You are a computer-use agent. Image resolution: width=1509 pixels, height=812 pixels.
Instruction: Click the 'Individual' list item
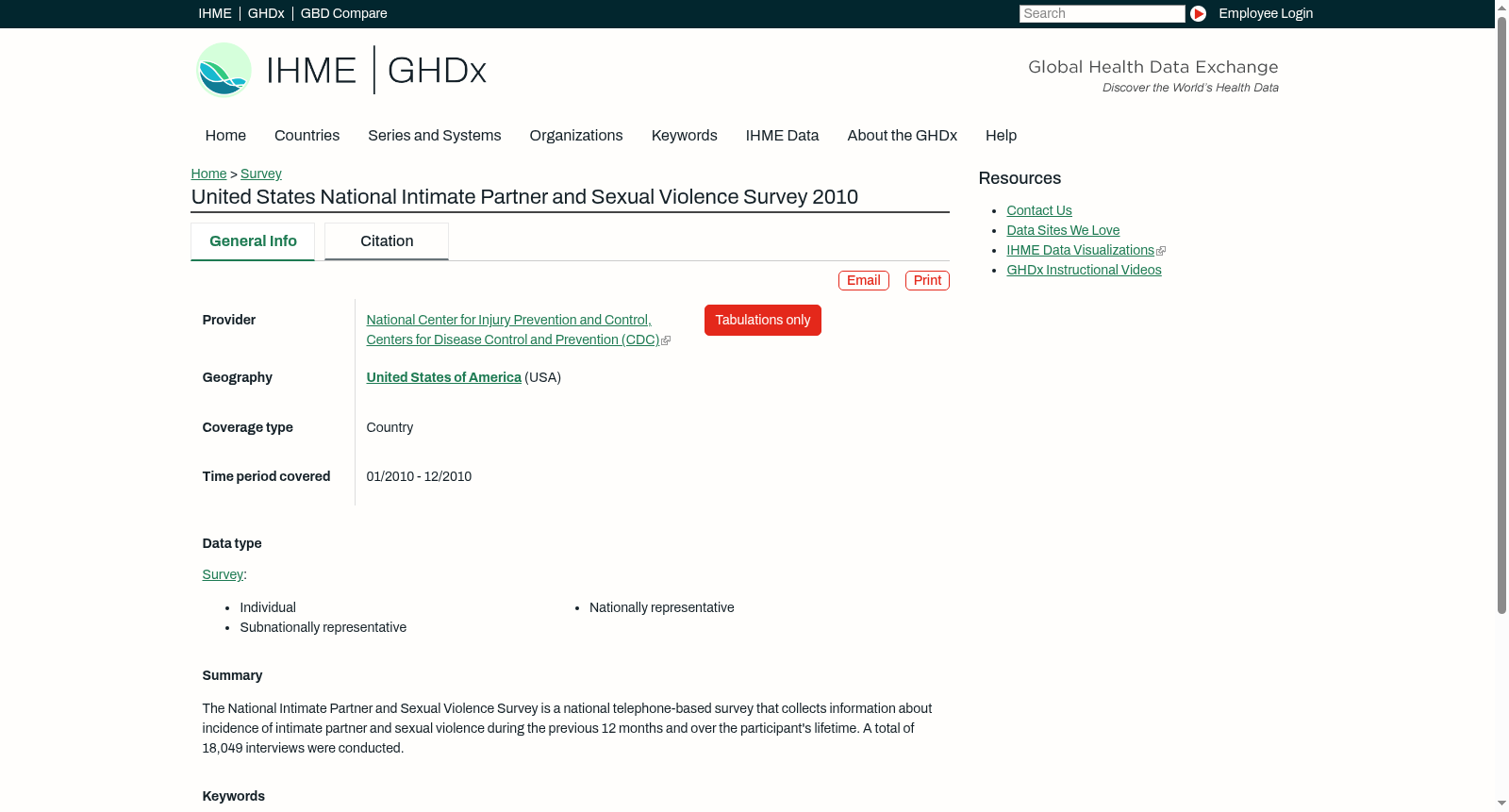[268, 607]
